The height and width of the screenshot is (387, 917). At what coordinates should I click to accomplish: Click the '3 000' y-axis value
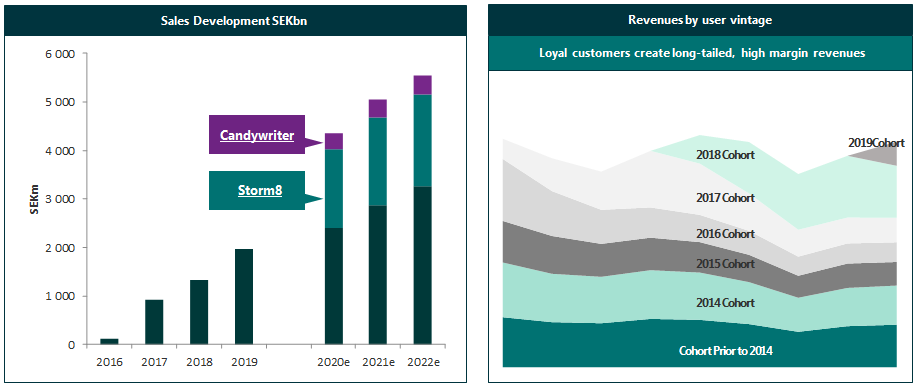click(61, 199)
